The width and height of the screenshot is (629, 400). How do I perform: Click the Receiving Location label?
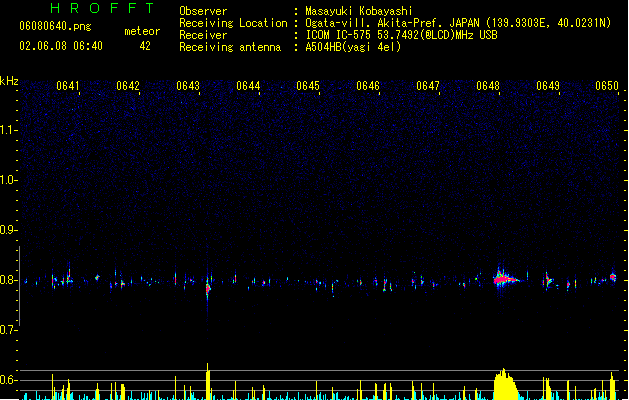coord(233,23)
